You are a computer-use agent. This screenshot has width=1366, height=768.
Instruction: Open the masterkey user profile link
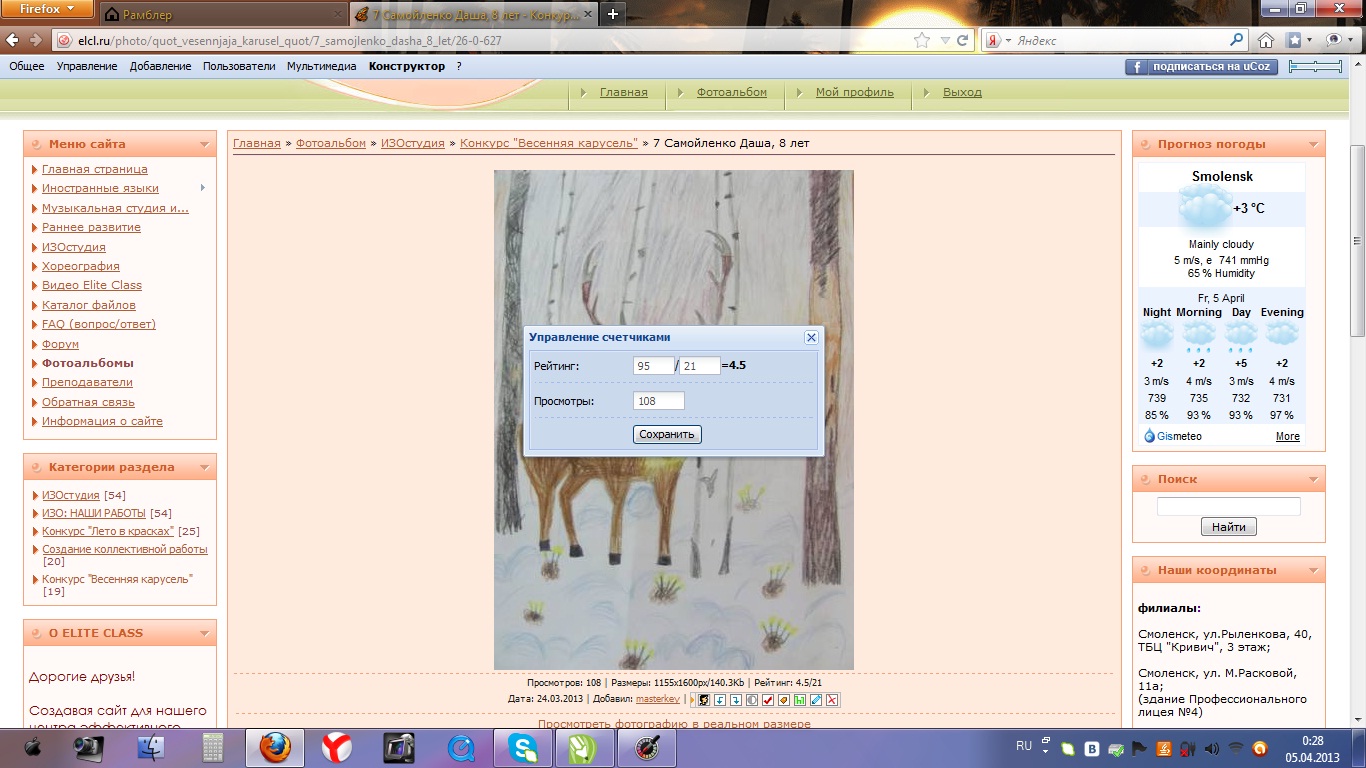pyautogui.click(x=658, y=699)
